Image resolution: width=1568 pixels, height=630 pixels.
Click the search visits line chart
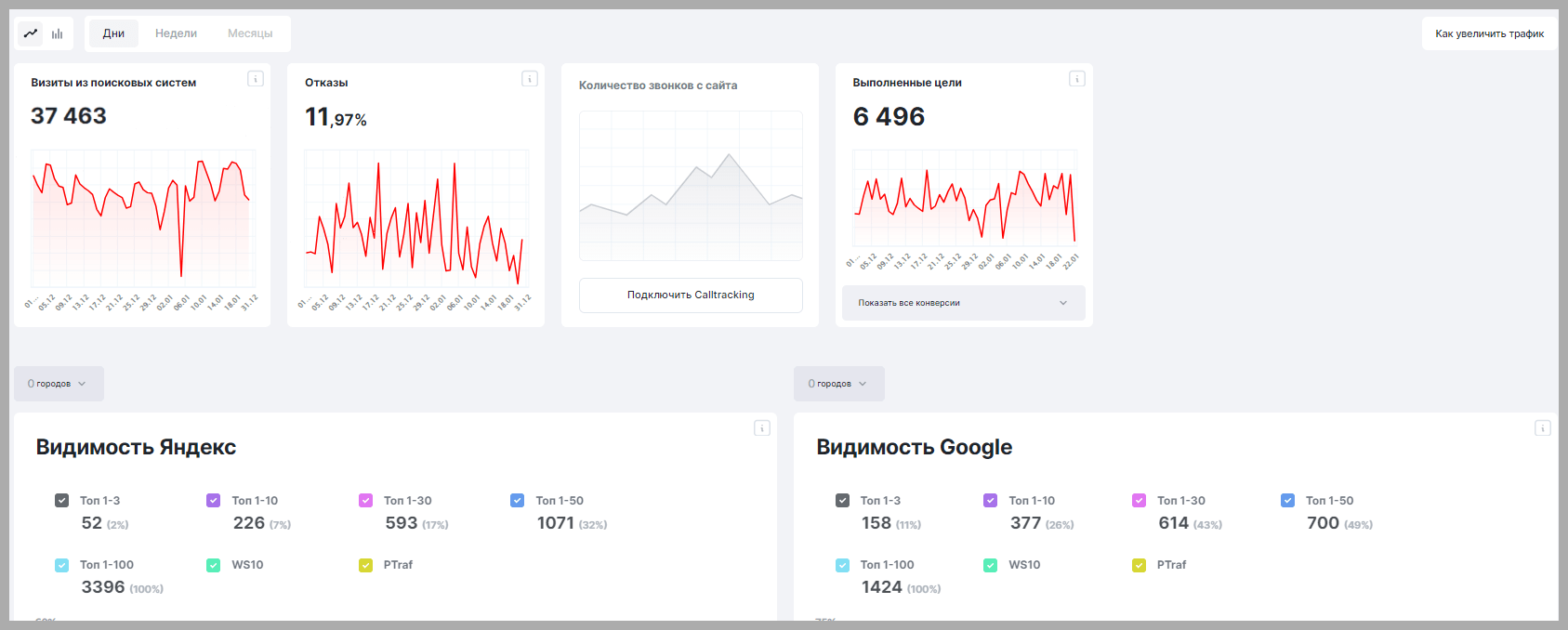tap(141, 219)
